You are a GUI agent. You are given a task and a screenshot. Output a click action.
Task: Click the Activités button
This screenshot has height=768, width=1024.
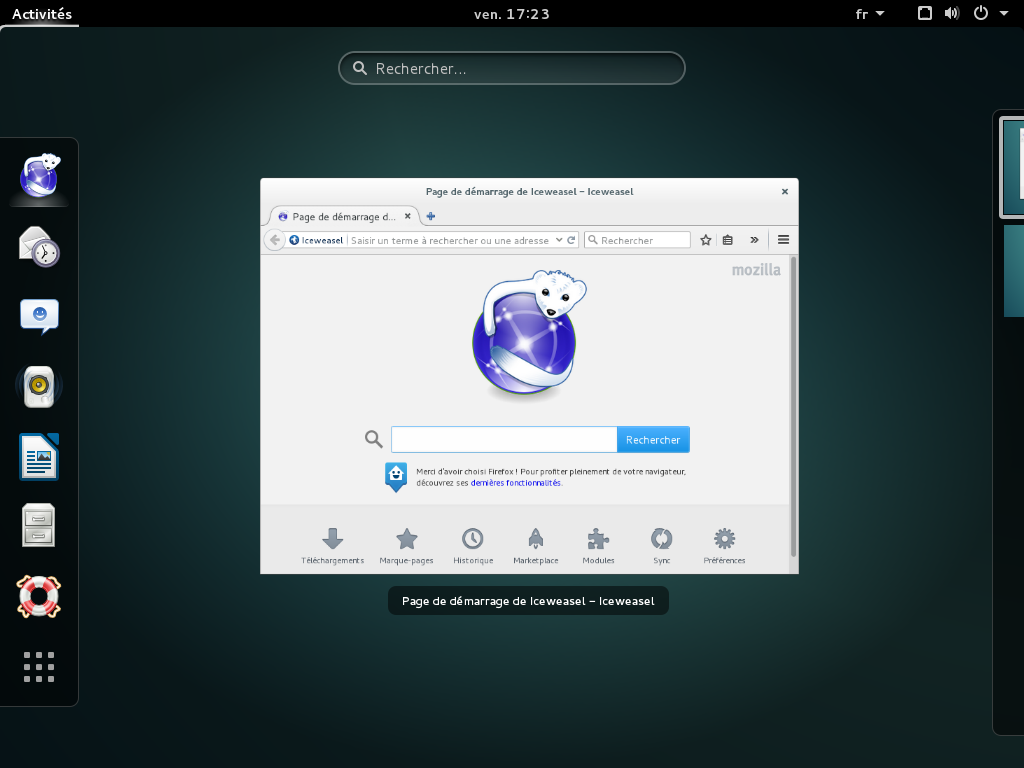(42, 14)
